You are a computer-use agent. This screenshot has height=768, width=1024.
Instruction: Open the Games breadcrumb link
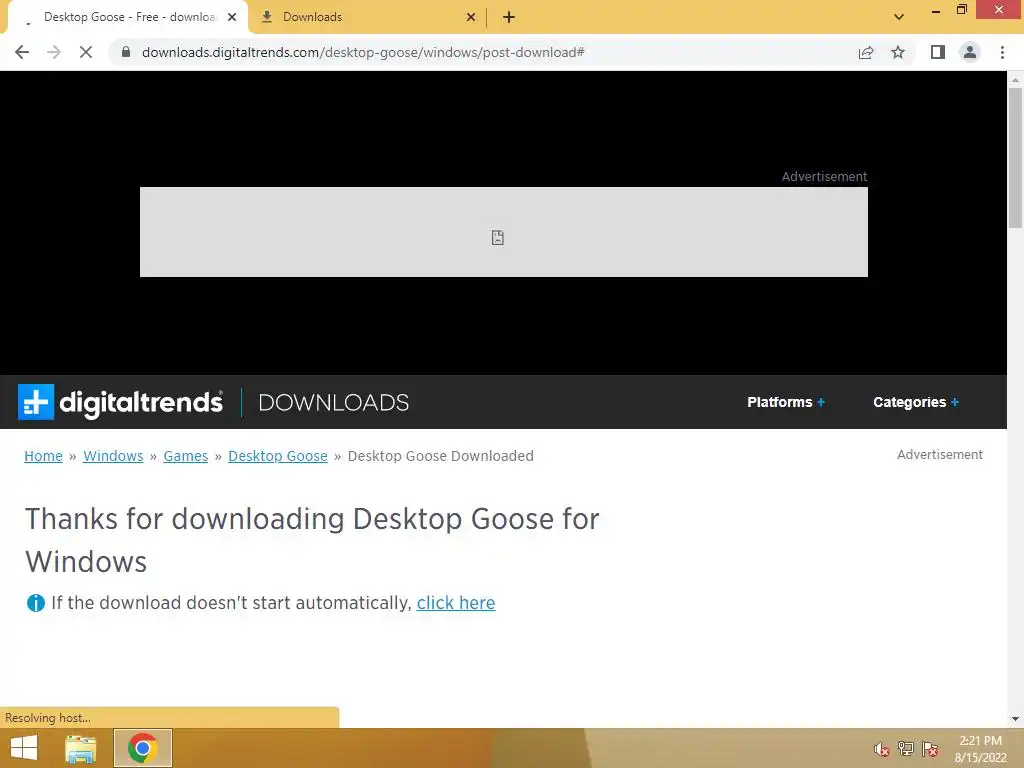pos(185,456)
